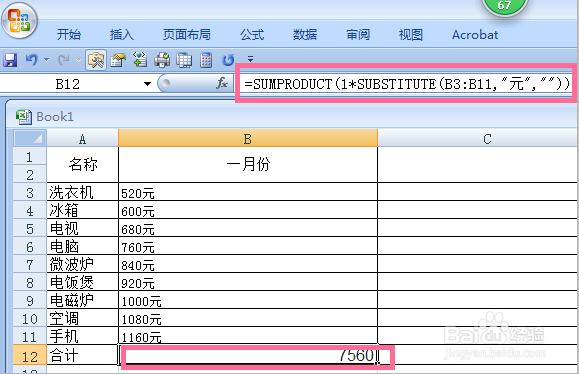
Task: Click cell containing 电饭煲
Action: (83, 282)
